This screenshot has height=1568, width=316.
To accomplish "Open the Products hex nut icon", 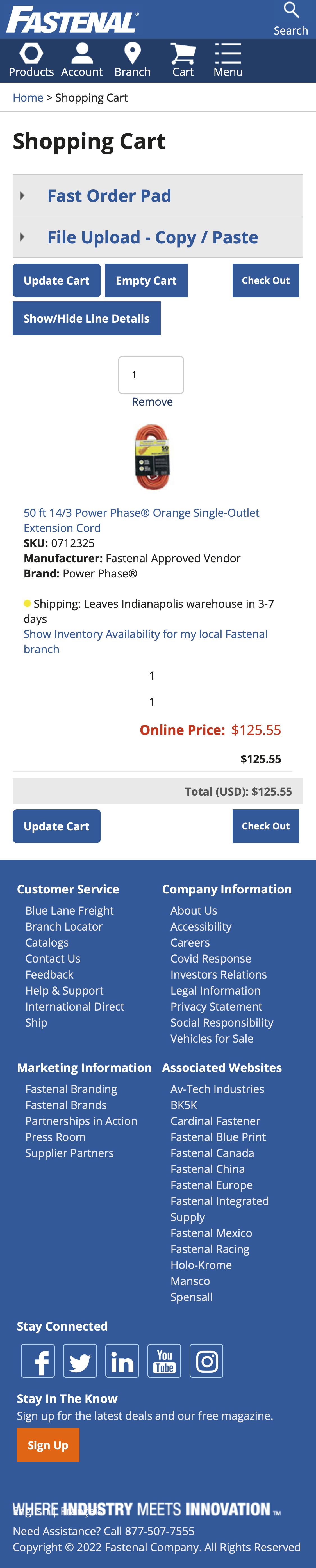I will [x=31, y=54].
